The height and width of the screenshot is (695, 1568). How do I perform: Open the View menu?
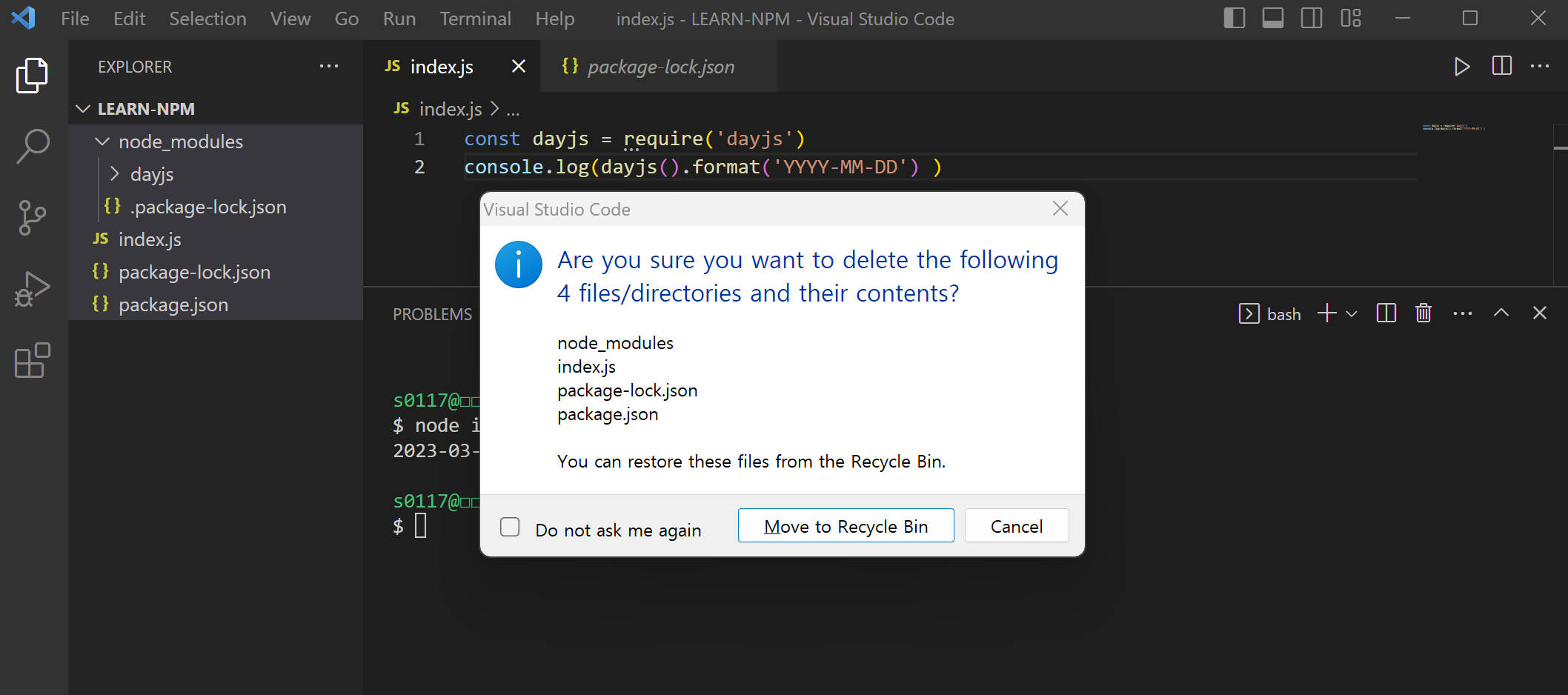pyautogui.click(x=290, y=19)
